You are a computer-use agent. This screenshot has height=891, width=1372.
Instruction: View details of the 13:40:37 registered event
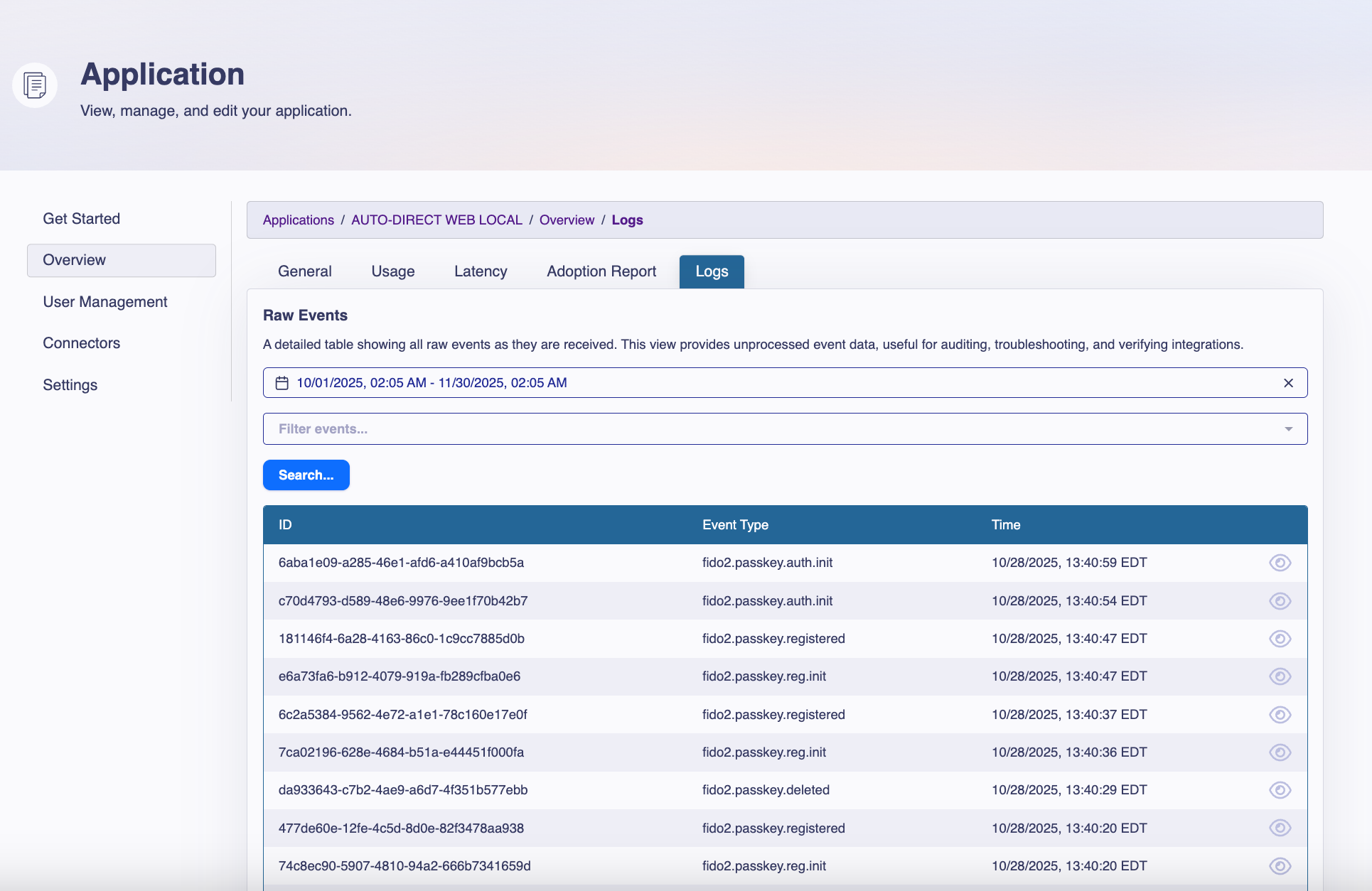pyautogui.click(x=1280, y=714)
